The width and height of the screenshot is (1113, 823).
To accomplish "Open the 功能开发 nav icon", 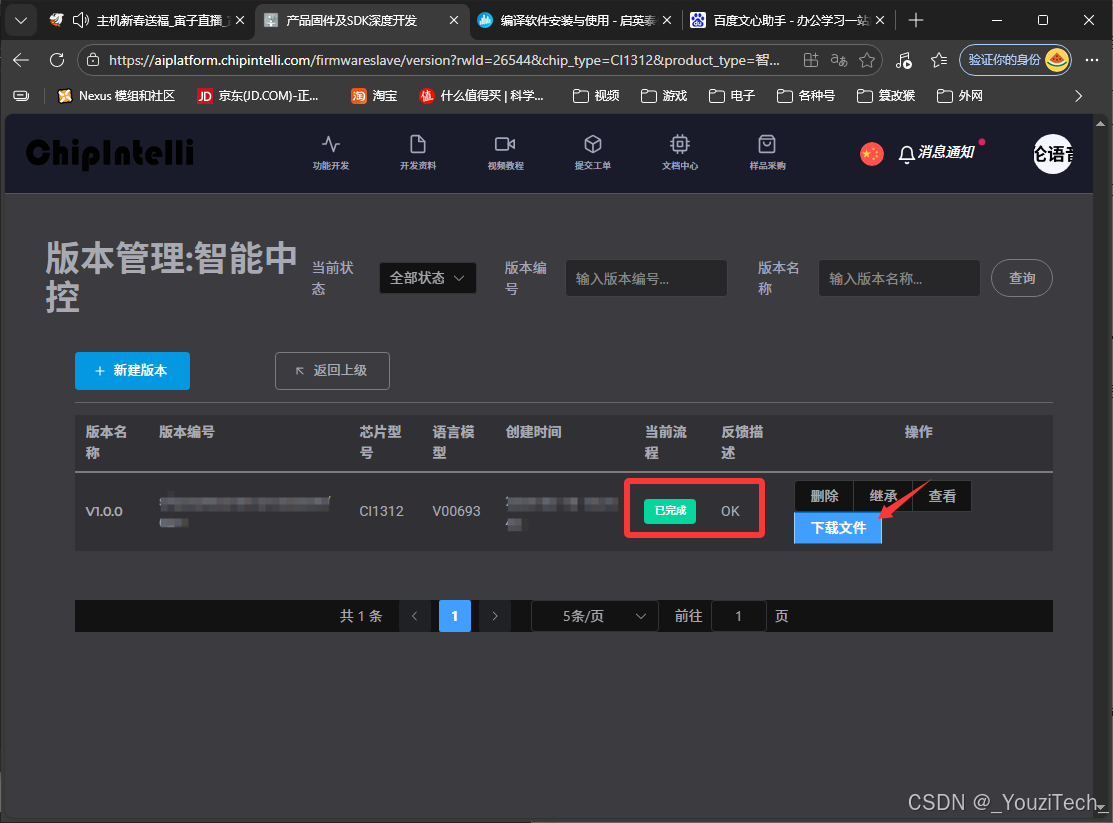I will 331,152.
